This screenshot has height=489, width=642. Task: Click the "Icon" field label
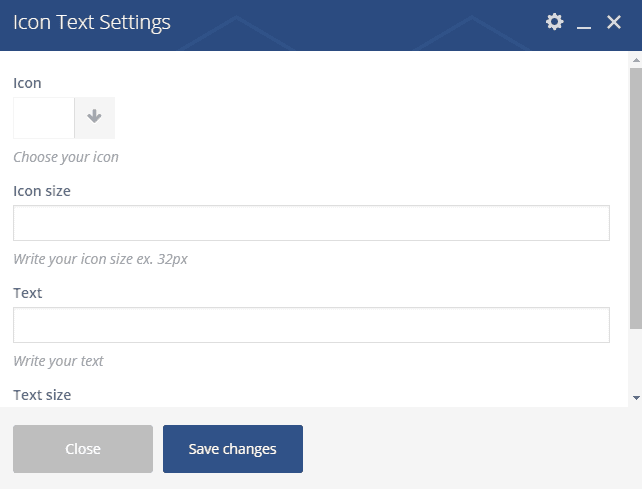point(27,83)
